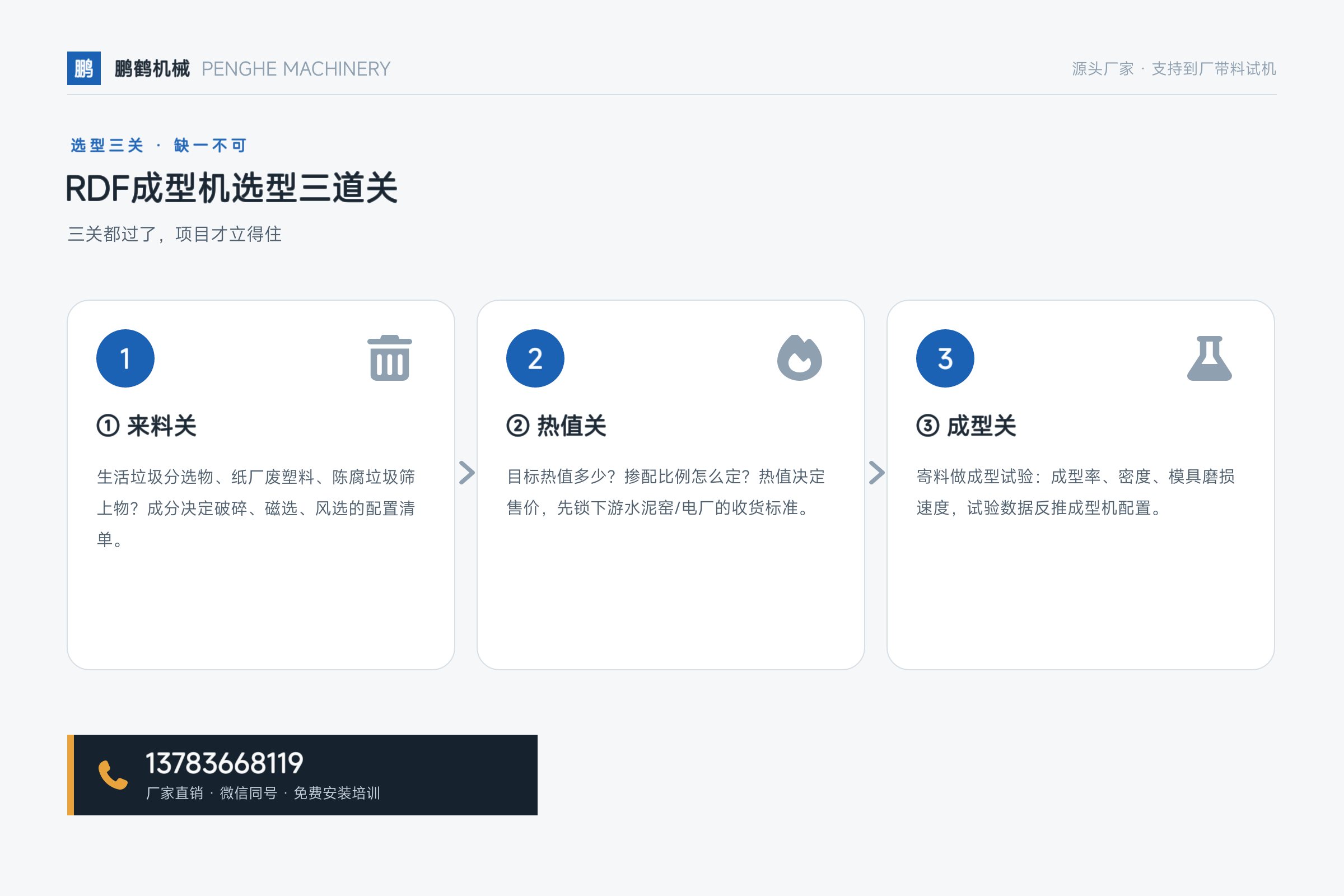Click the 成型关 description starting 寄料做成型试验

1075,492
